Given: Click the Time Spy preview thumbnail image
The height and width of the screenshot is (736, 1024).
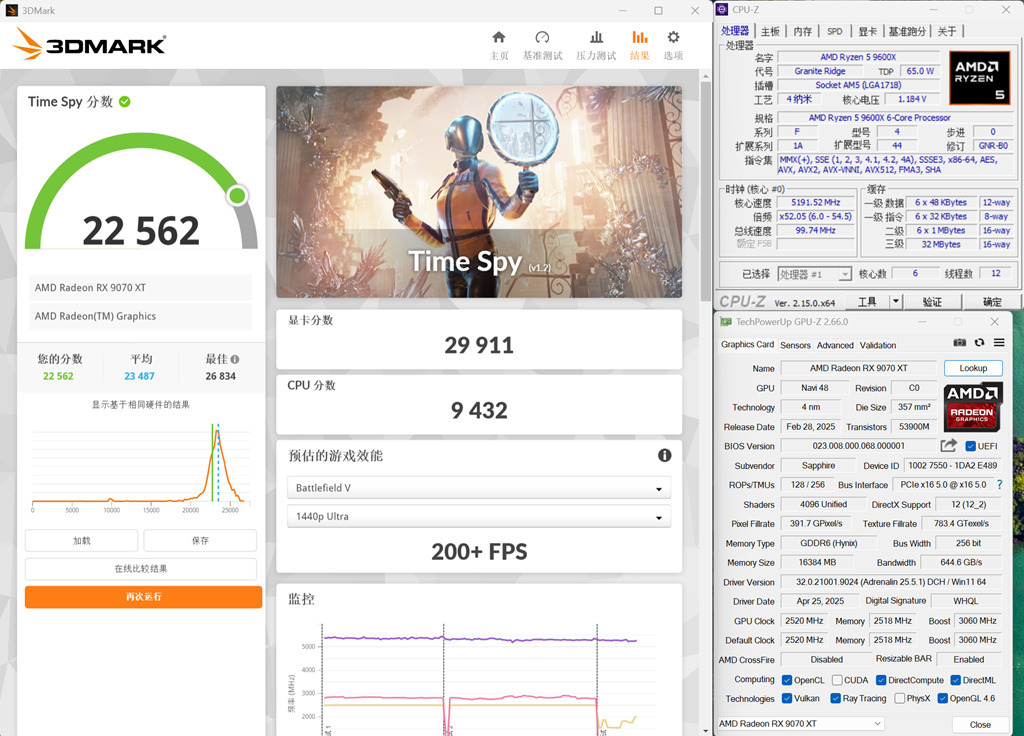Looking at the screenshot, I should click(x=479, y=192).
